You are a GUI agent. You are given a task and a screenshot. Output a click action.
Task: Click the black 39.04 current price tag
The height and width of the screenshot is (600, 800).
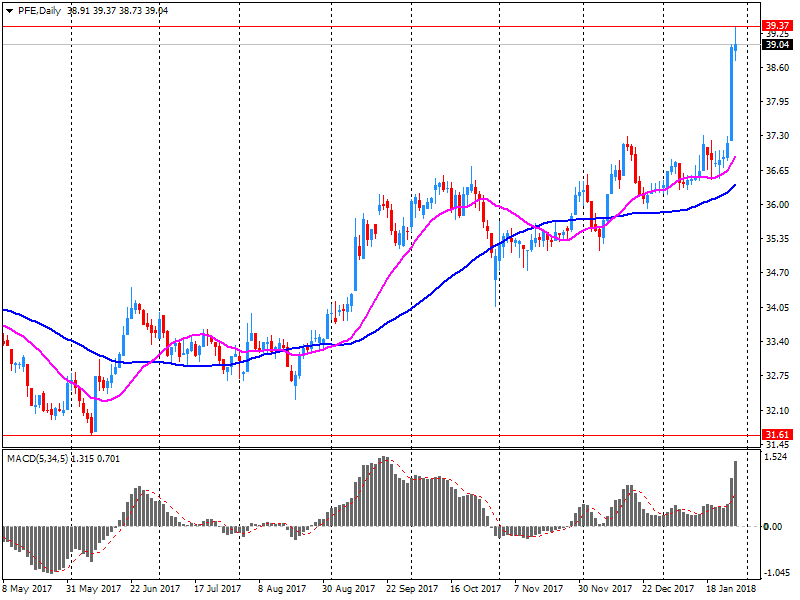[776, 45]
